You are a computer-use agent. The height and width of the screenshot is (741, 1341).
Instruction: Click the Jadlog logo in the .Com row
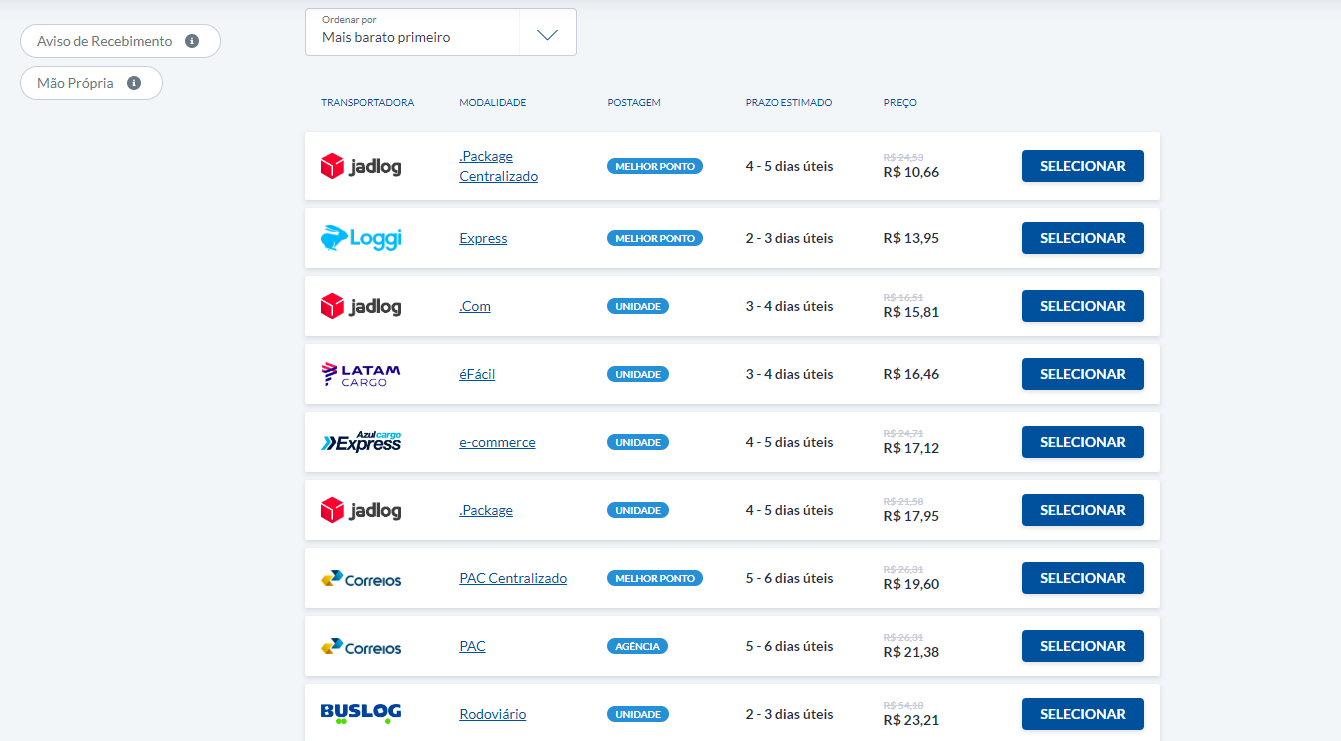point(360,306)
